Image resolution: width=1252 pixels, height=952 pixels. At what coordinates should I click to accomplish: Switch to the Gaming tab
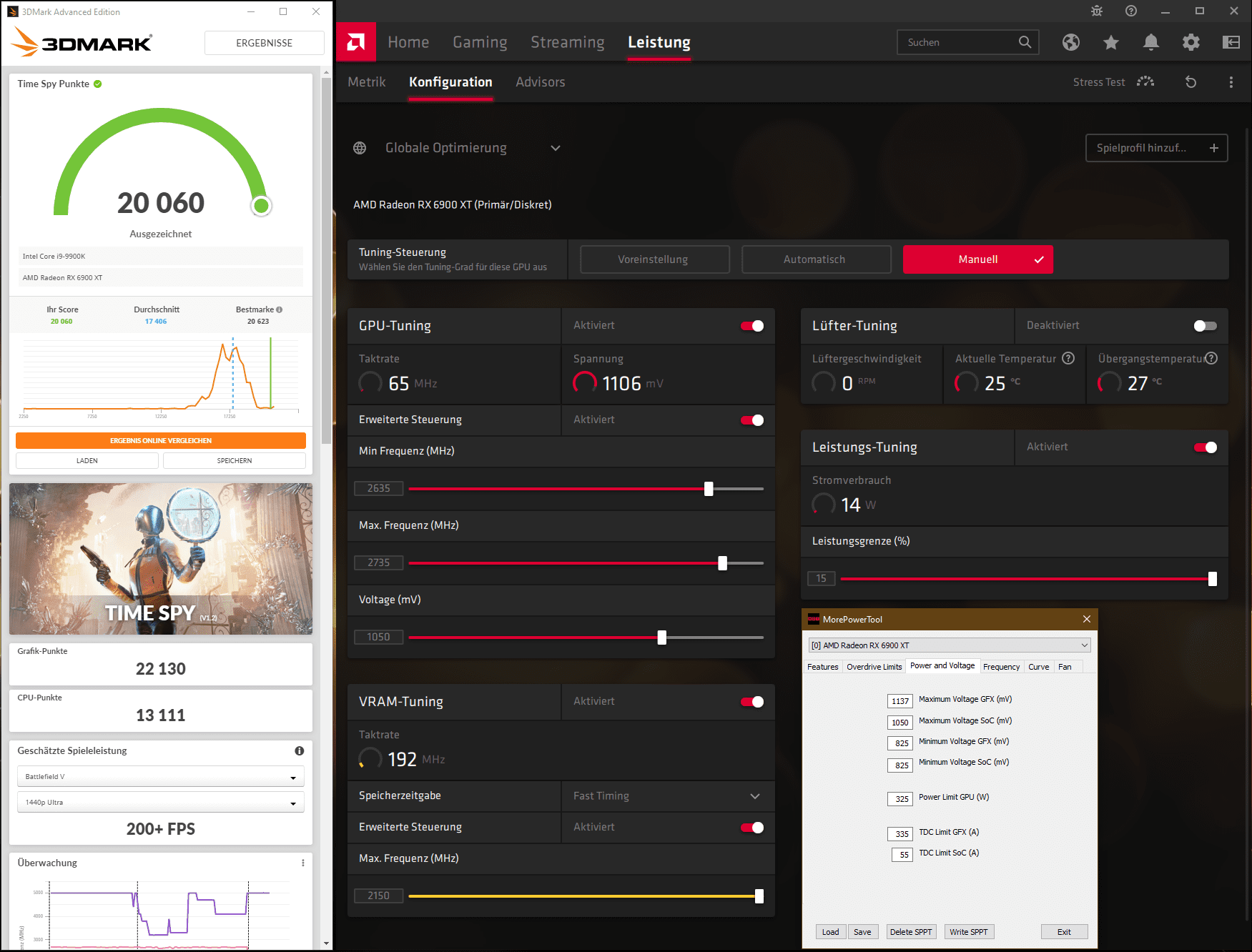(x=480, y=42)
